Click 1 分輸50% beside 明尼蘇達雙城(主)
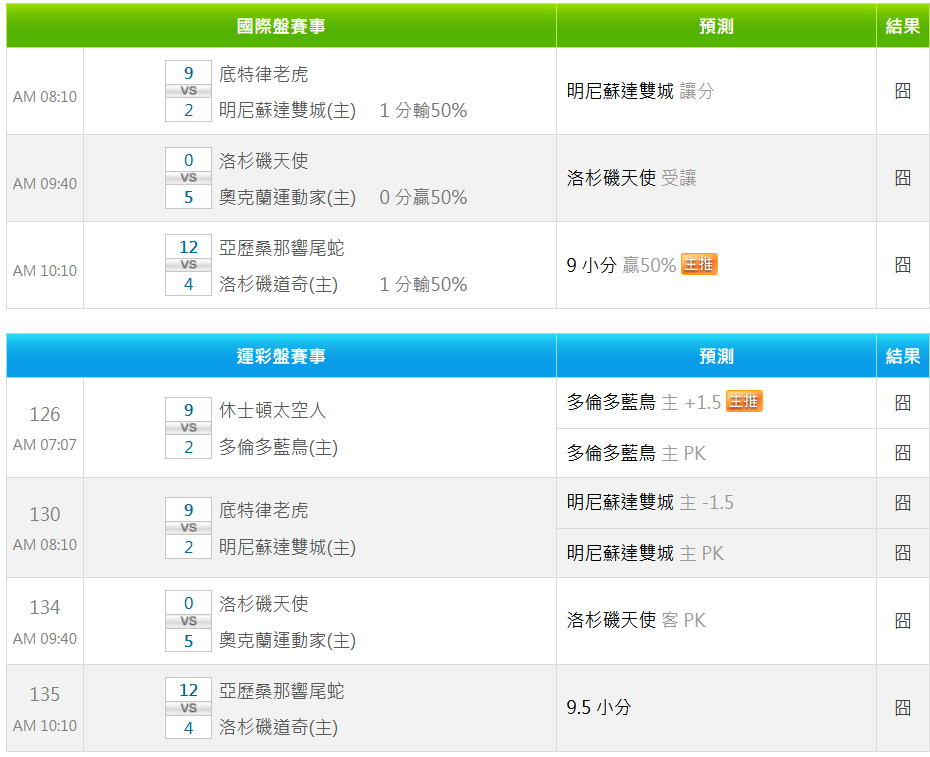930x757 pixels. click(423, 110)
